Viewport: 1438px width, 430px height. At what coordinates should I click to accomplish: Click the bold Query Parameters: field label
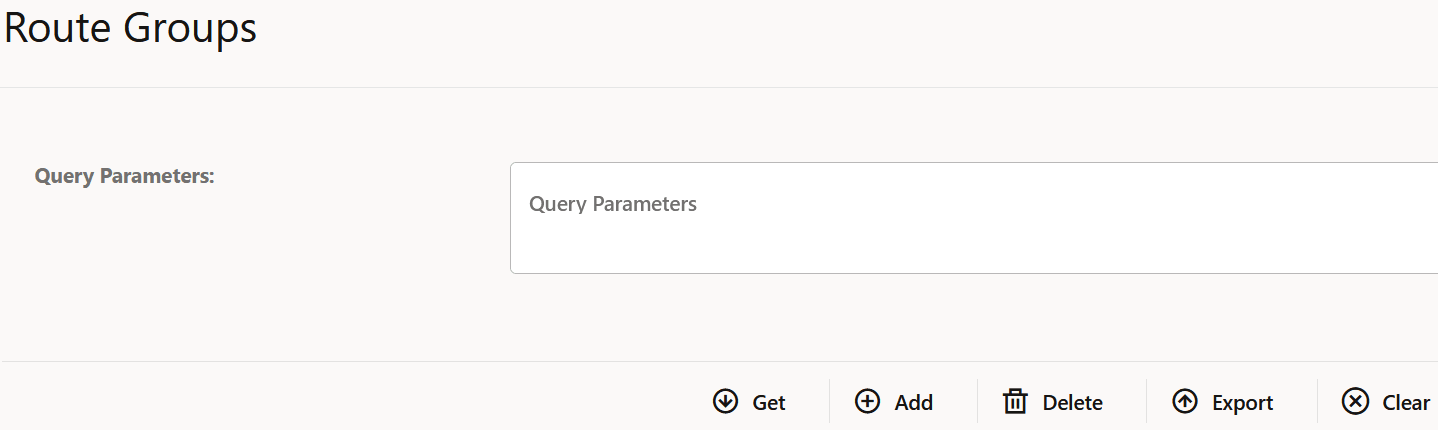click(x=125, y=176)
